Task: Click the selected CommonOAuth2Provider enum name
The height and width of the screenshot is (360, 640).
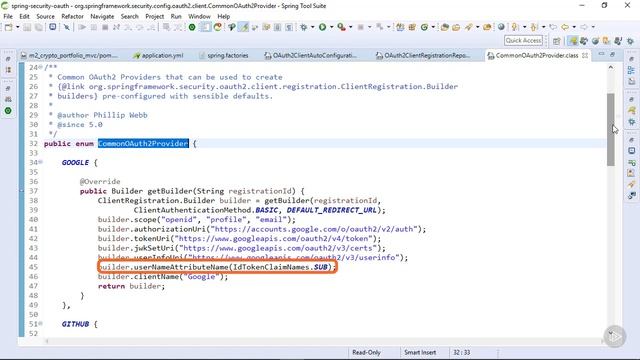Action: point(143,144)
